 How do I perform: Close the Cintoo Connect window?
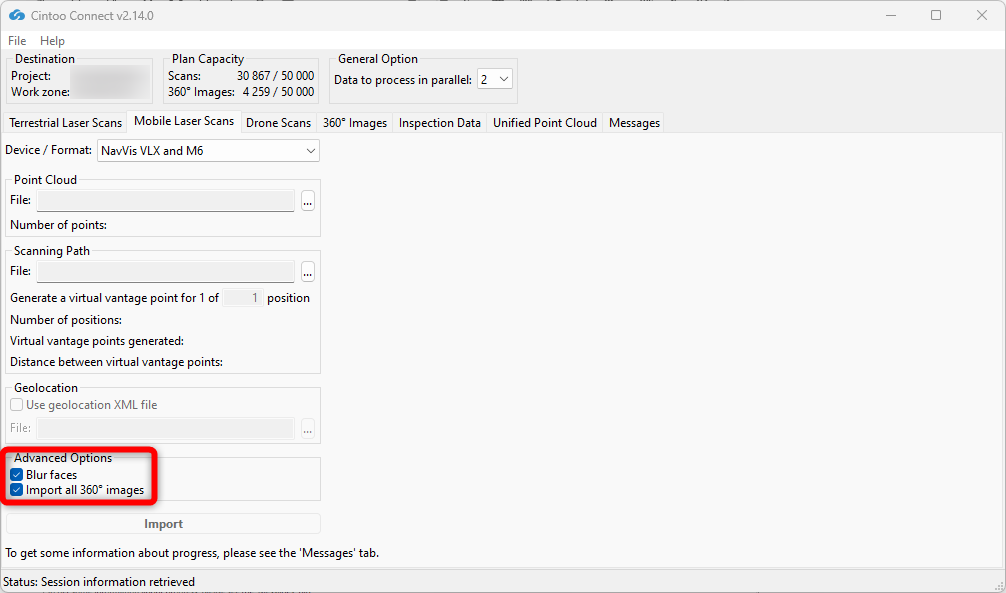(982, 15)
